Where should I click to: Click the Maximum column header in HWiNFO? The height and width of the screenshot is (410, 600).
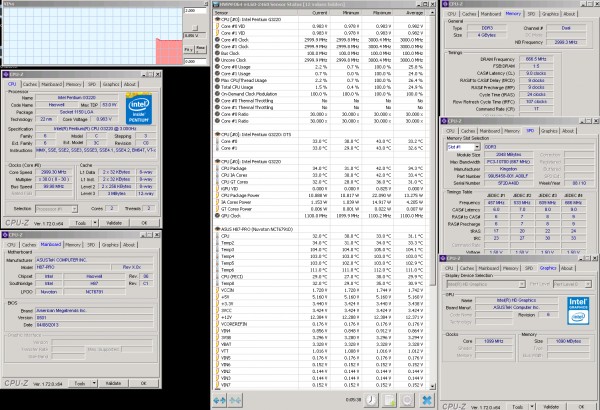pos(378,13)
